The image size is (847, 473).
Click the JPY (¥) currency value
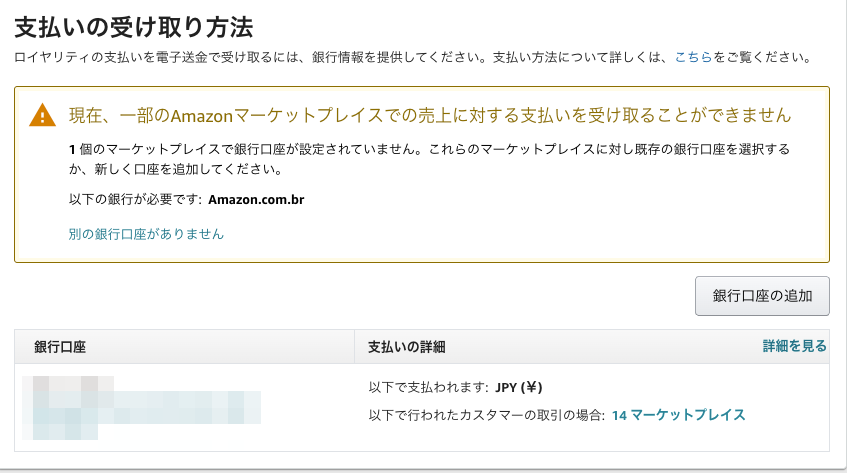[519, 387]
